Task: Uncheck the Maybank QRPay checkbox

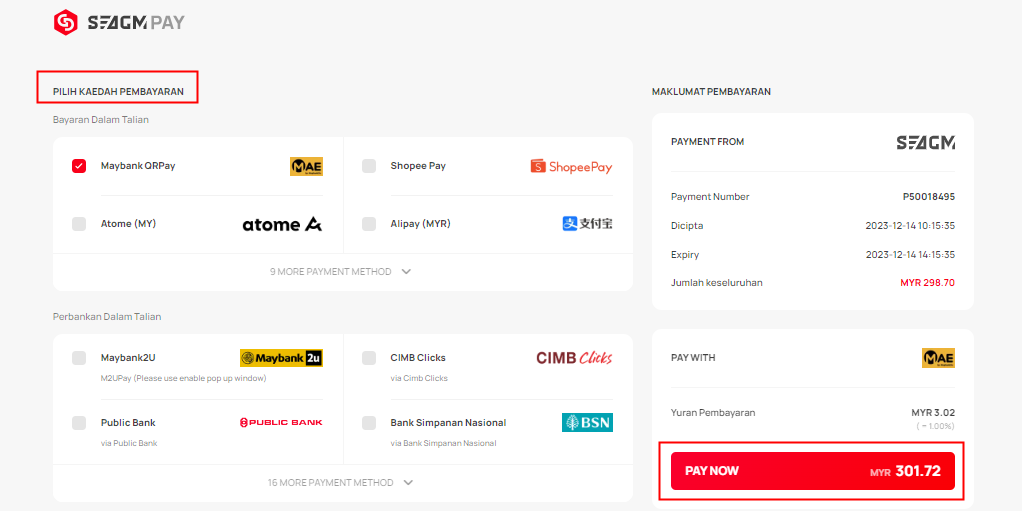Action: point(79,166)
